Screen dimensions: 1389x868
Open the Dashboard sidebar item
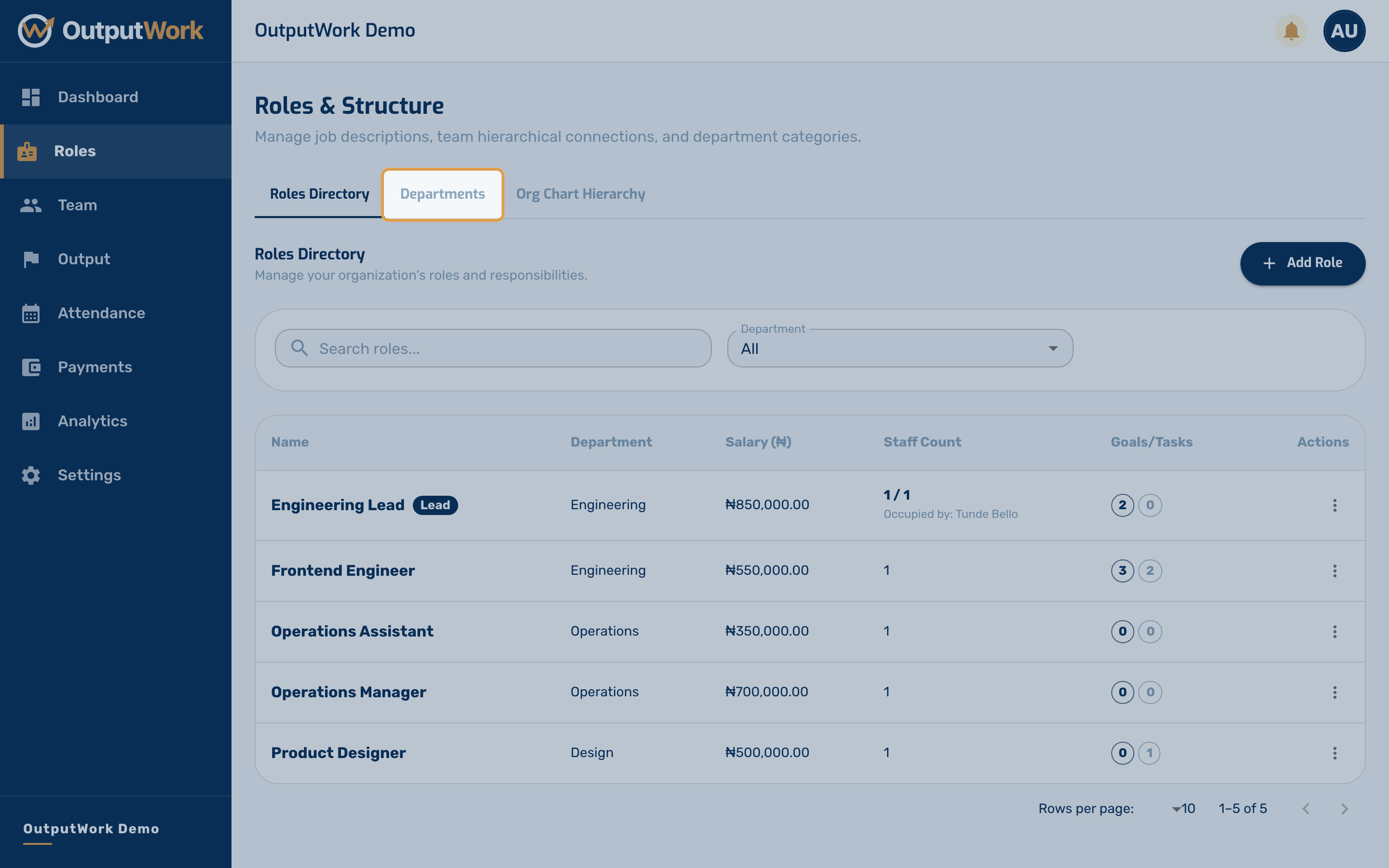coord(115,97)
